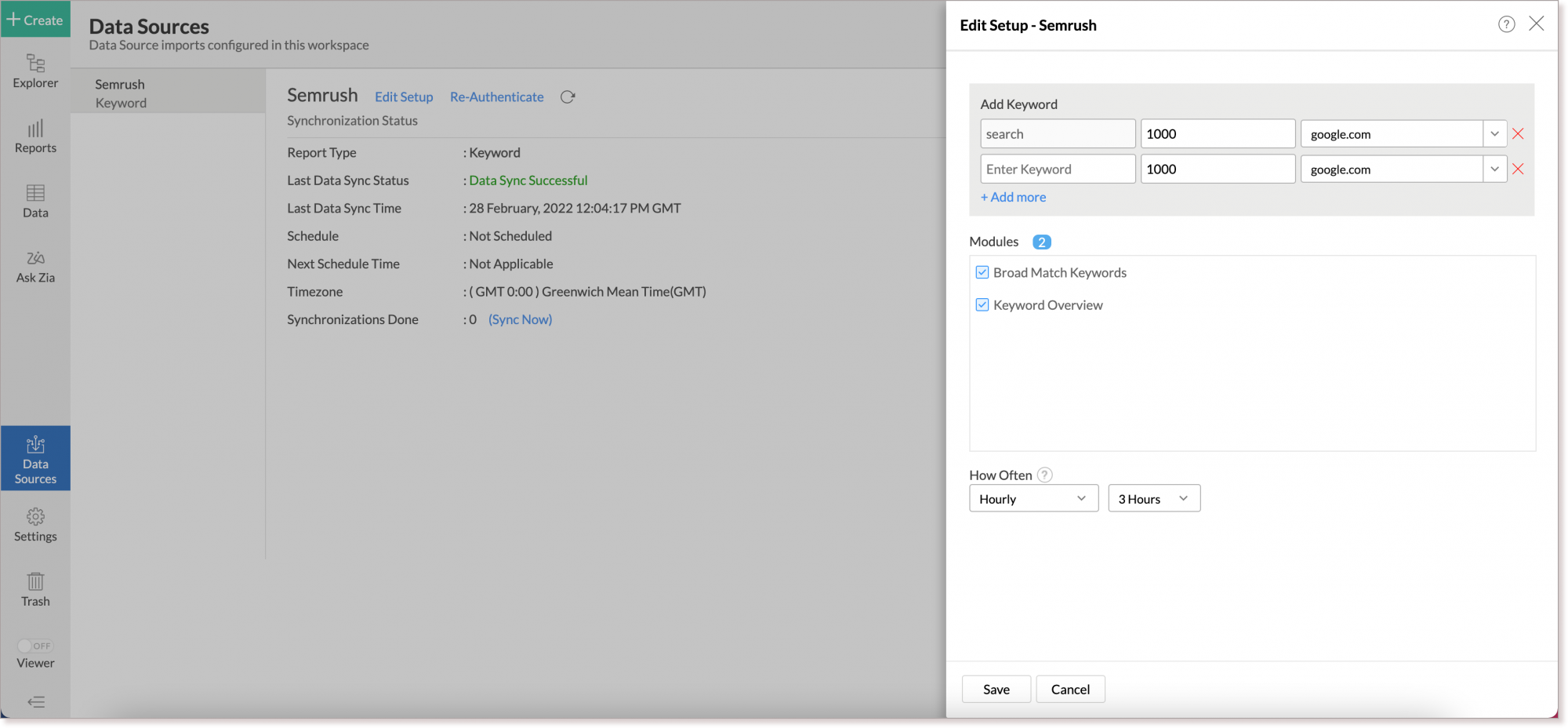This screenshot has width=1568, height=728.
Task: Open the help icon in Edit Setup panel
Action: pyautogui.click(x=1506, y=24)
